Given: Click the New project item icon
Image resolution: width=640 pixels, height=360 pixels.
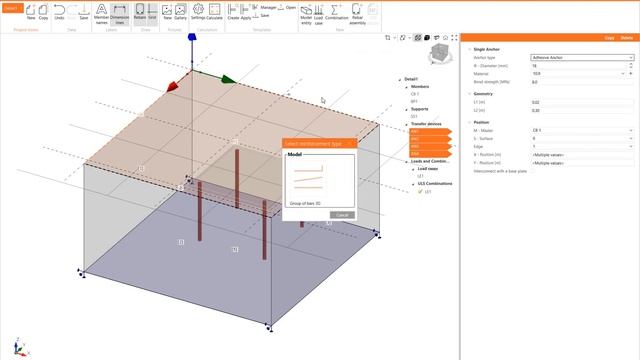Looking at the screenshot, I should pyautogui.click(x=31, y=11).
